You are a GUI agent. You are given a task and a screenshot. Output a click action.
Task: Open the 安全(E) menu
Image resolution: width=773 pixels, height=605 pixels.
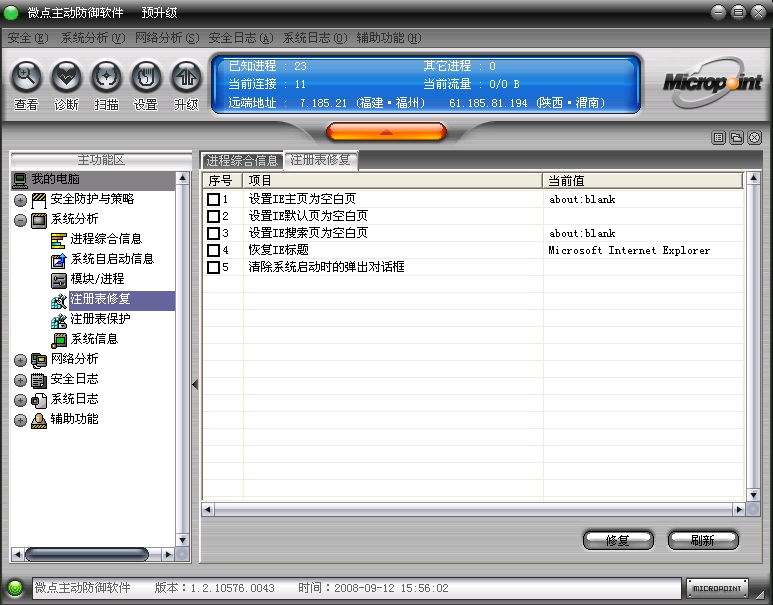coord(28,38)
